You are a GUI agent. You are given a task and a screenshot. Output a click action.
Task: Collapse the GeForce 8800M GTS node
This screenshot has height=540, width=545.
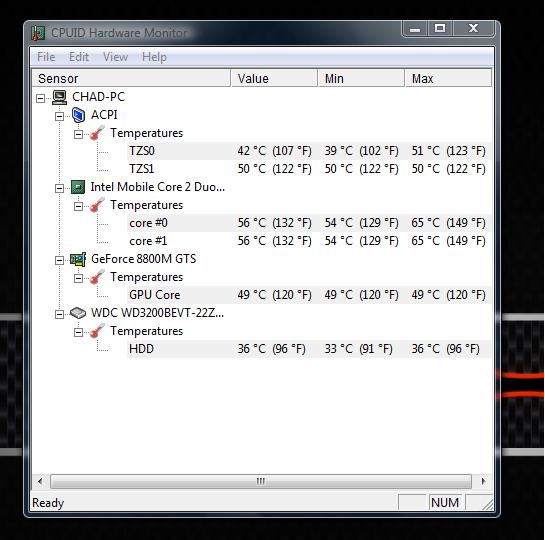point(59,260)
